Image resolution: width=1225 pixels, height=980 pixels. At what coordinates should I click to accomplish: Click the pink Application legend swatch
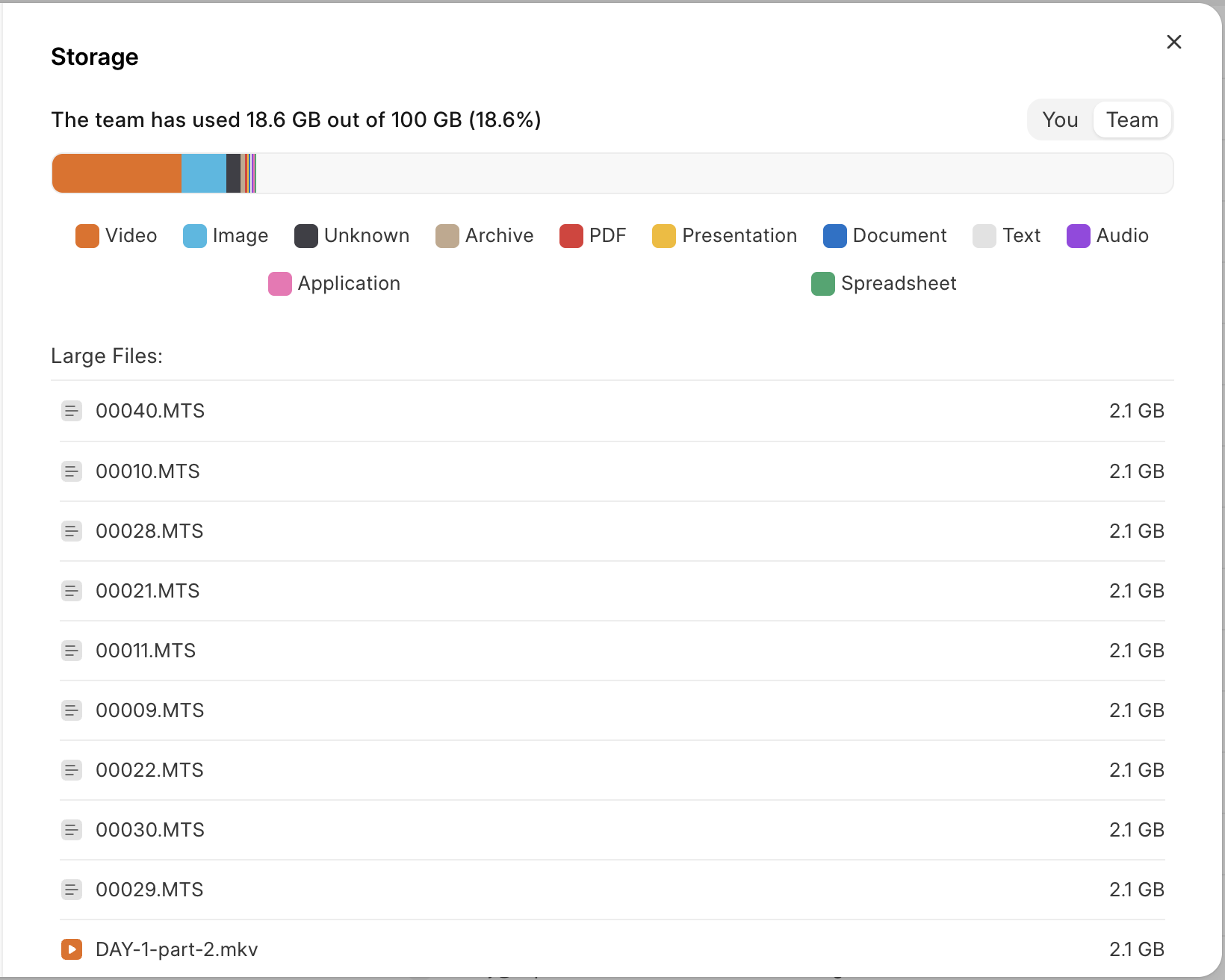pyautogui.click(x=279, y=284)
